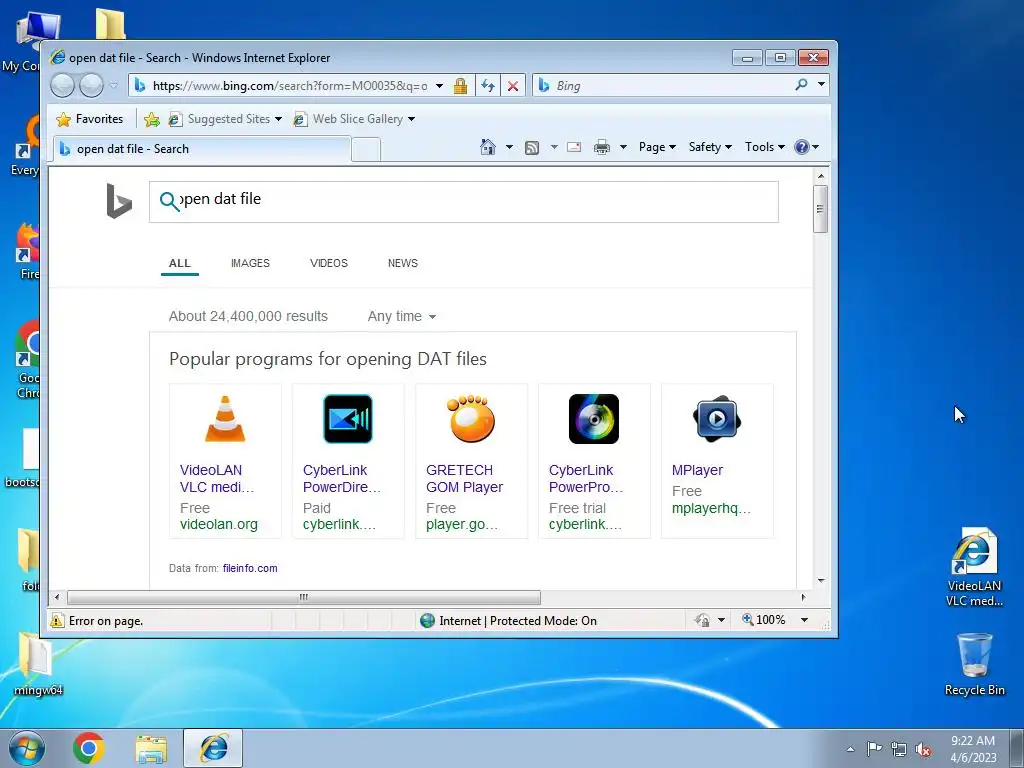Click the IE Back navigation button
Viewport: 1024px width, 768px height.
point(63,86)
